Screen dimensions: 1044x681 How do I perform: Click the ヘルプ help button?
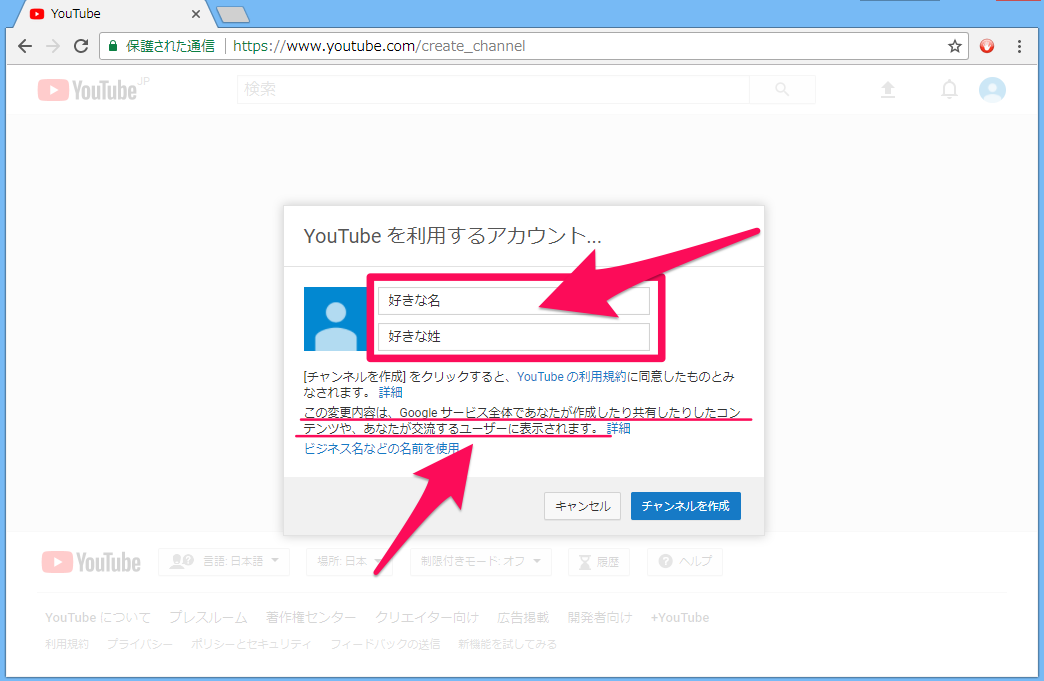684,562
